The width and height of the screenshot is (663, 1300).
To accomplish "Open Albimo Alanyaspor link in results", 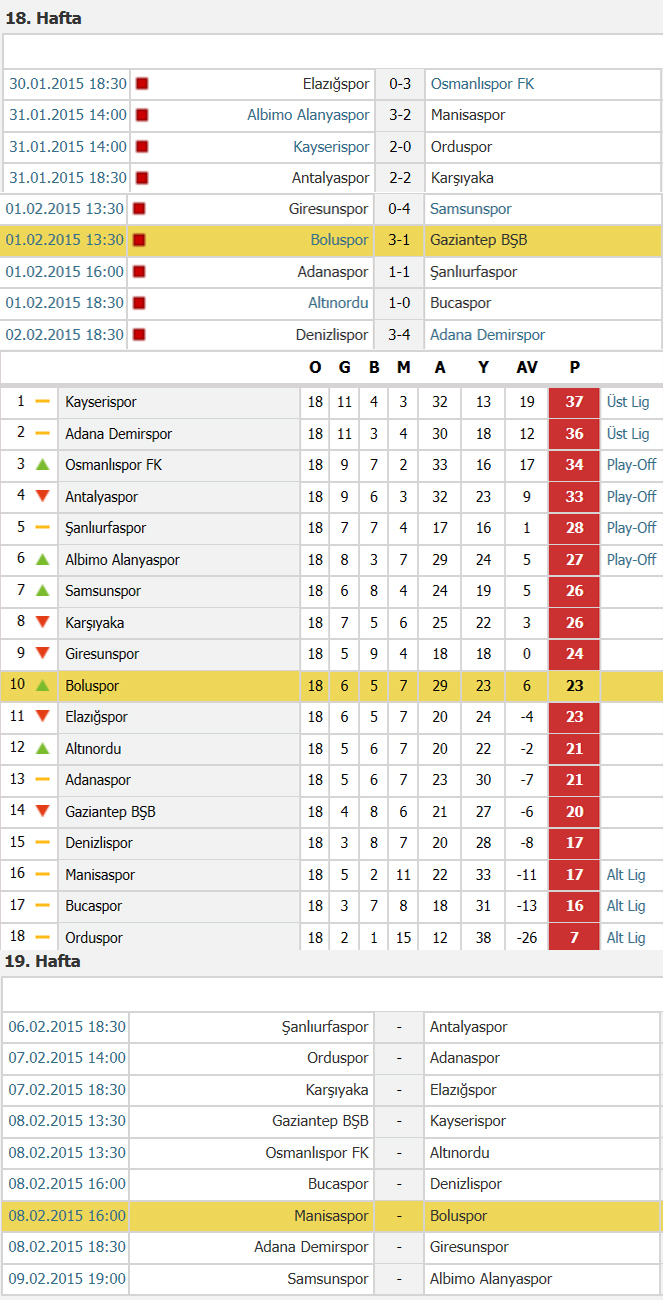I will click(x=308, y=115).
